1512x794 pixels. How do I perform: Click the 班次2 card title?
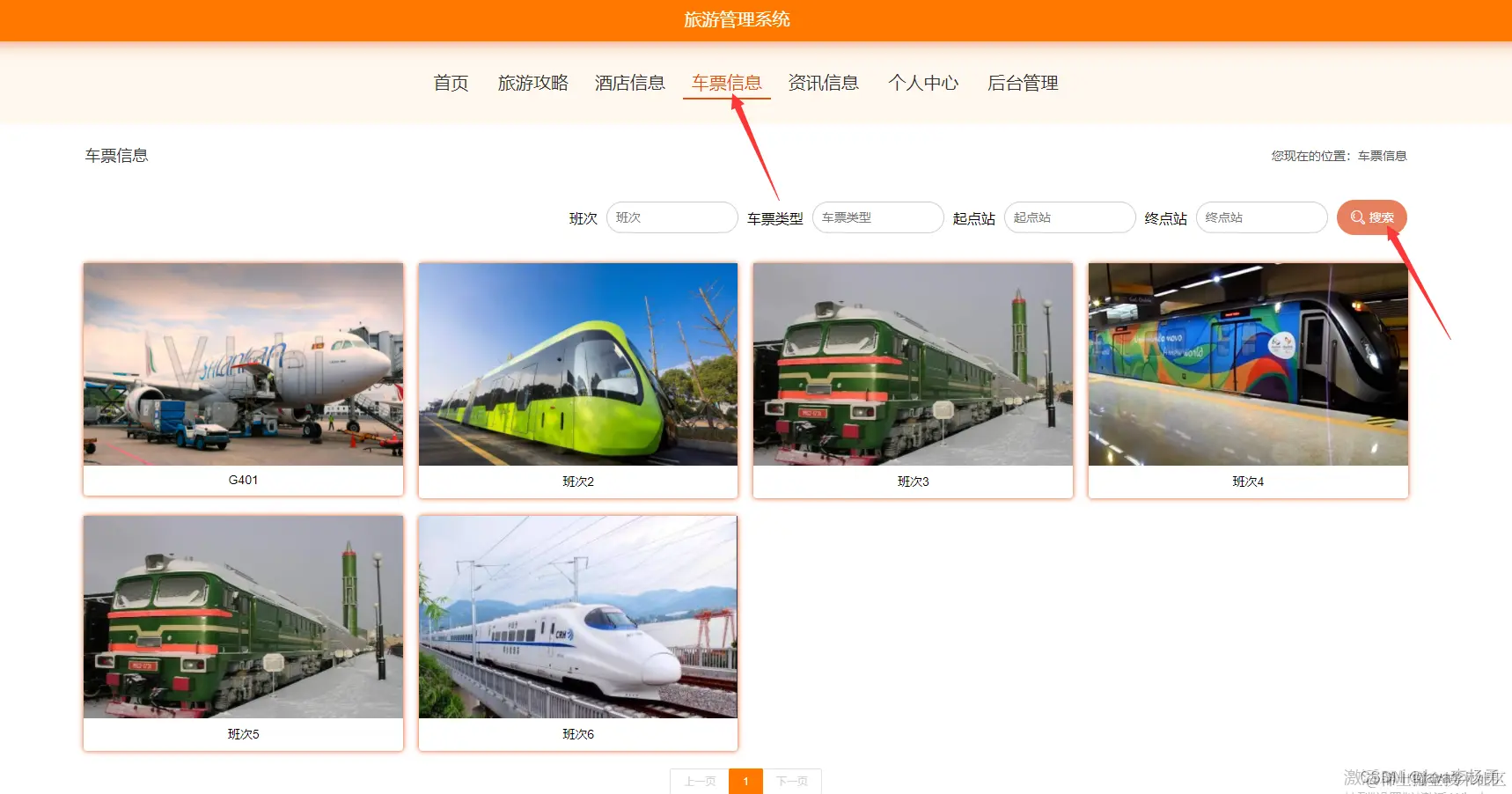click(578, 482)
